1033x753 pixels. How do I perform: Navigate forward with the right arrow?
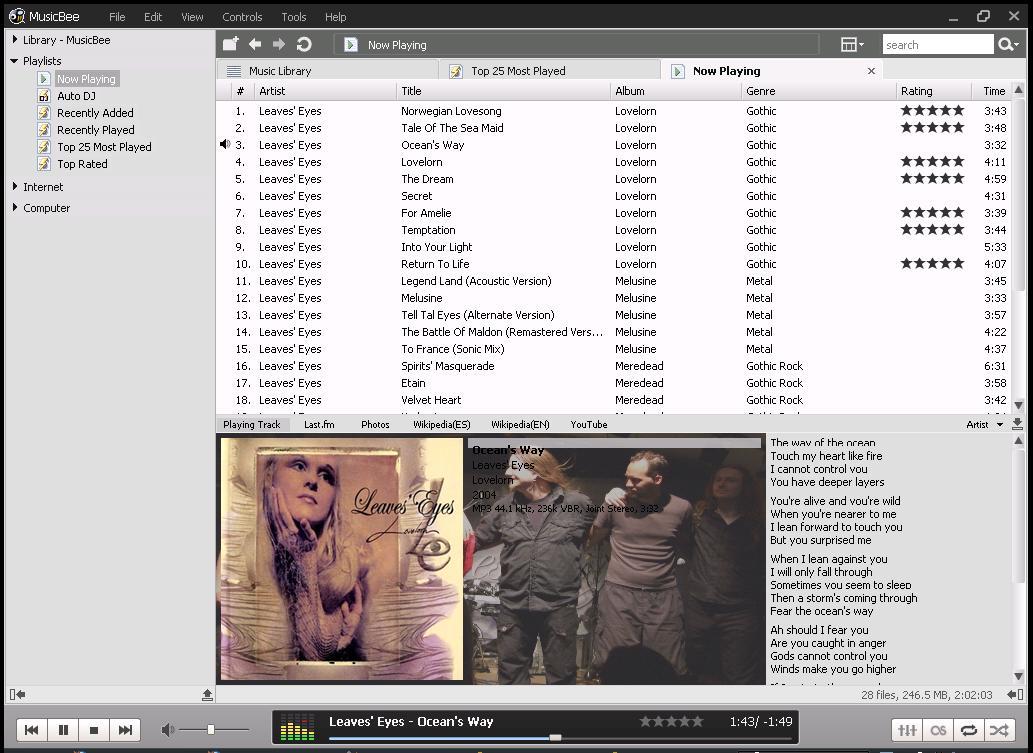pyautogui.click(x=279, y=44)
